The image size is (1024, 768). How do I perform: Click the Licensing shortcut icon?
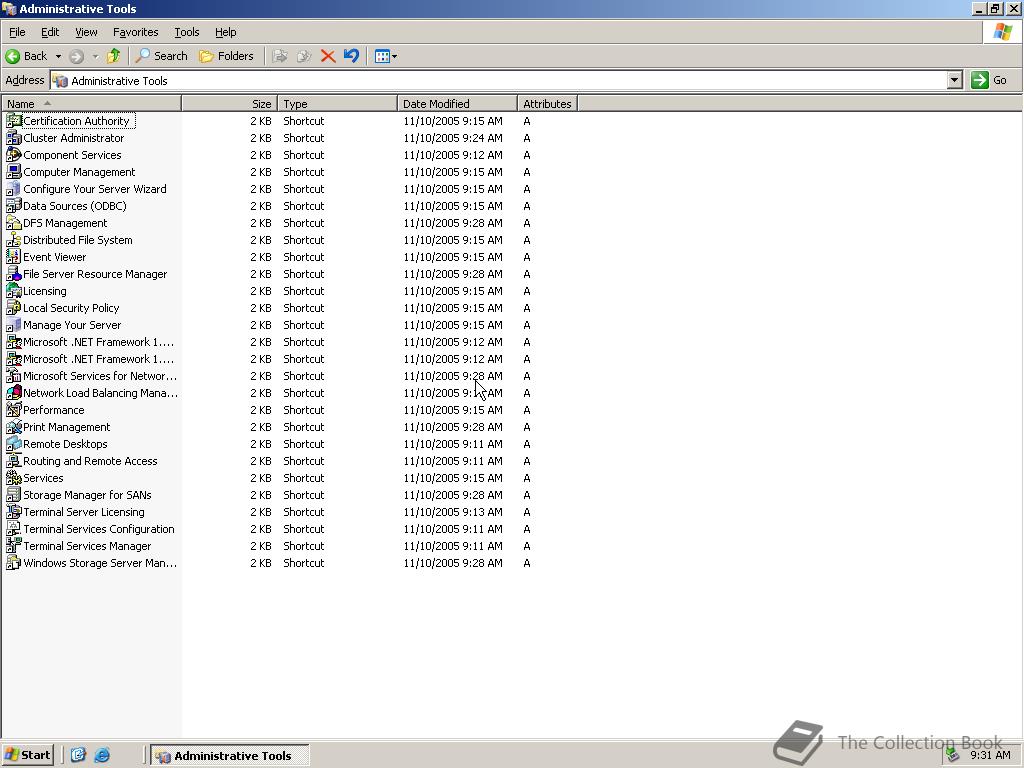13,291
